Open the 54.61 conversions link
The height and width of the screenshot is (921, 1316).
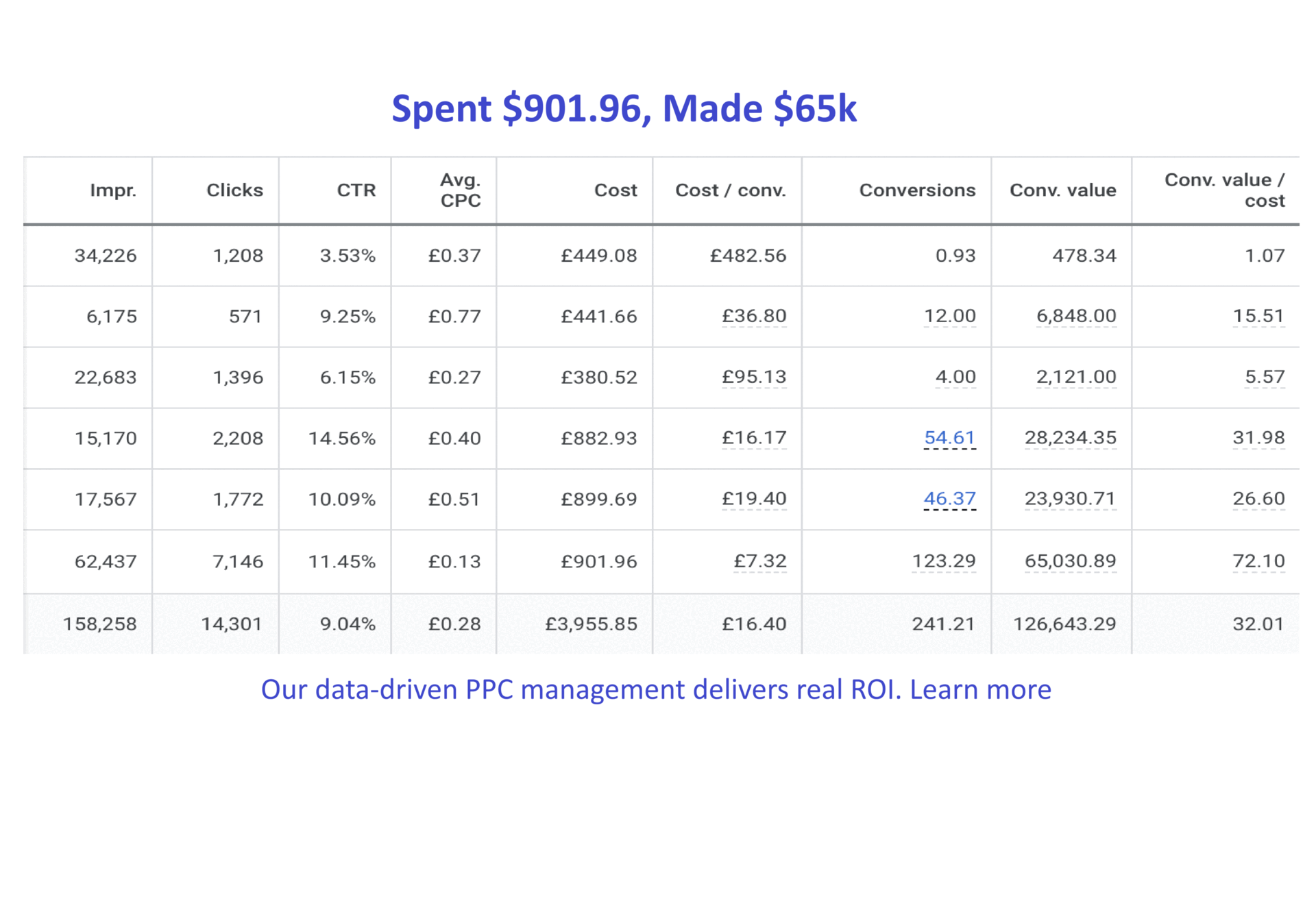[x=949, y=437]
